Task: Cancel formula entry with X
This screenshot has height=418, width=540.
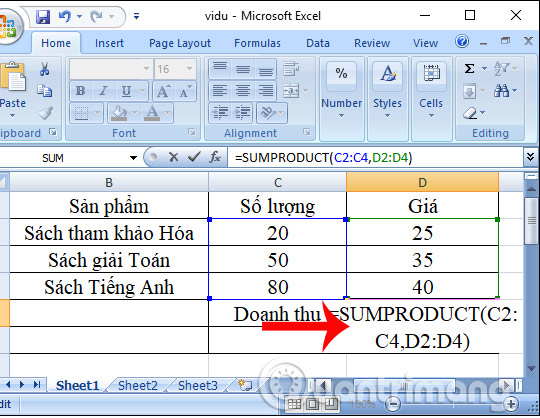Action: (x=174, y=157)
